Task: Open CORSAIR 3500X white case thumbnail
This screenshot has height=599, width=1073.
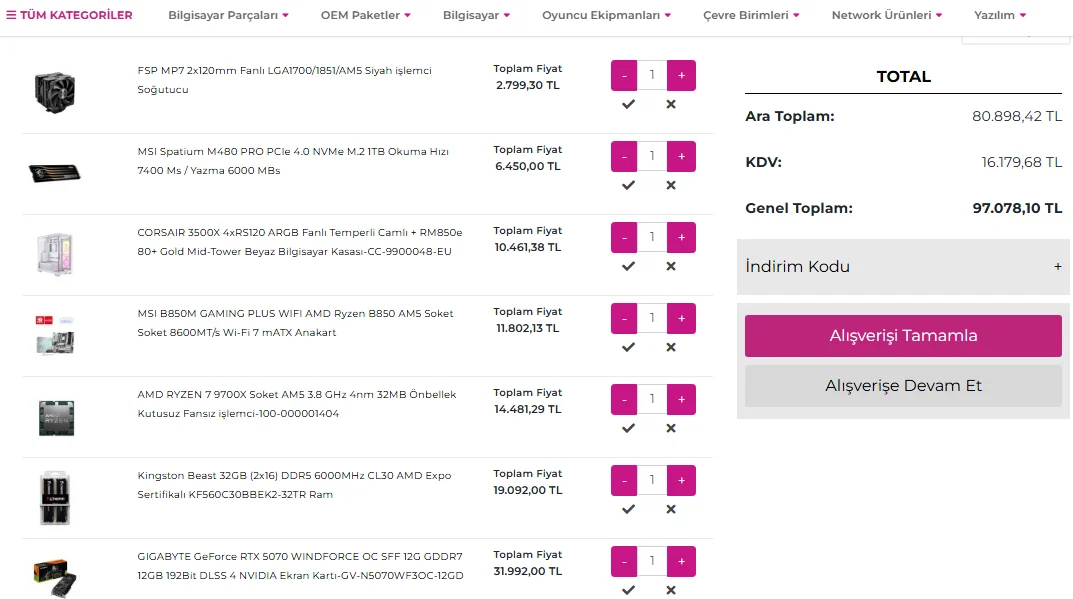Action: pyautogui.click(x=55, y=253)
